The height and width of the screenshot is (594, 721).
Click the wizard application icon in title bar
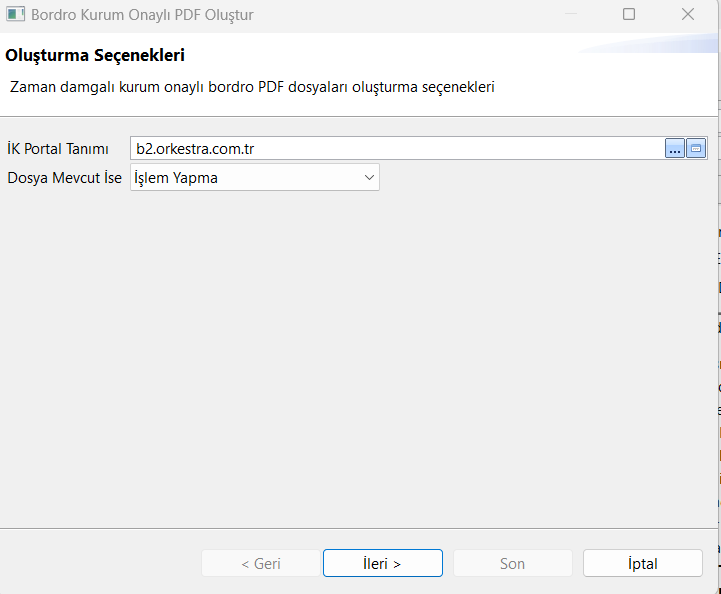point(15,15)
